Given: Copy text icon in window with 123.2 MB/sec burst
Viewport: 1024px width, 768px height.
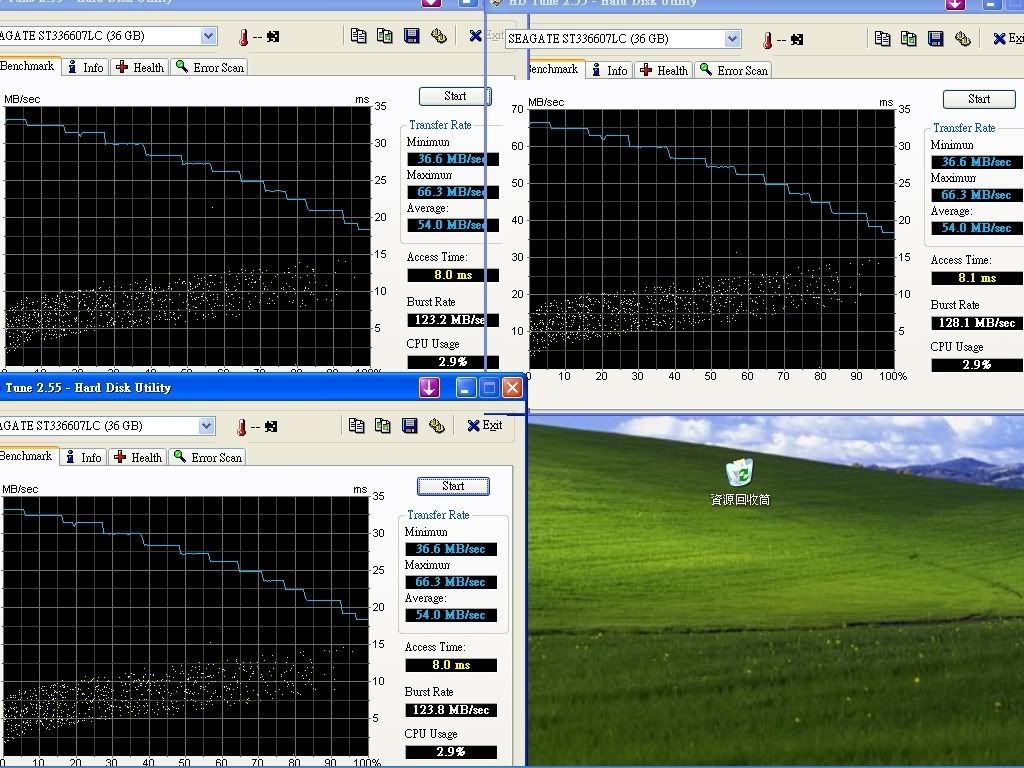Looking at the screenshot, I should tap(359, 35).
